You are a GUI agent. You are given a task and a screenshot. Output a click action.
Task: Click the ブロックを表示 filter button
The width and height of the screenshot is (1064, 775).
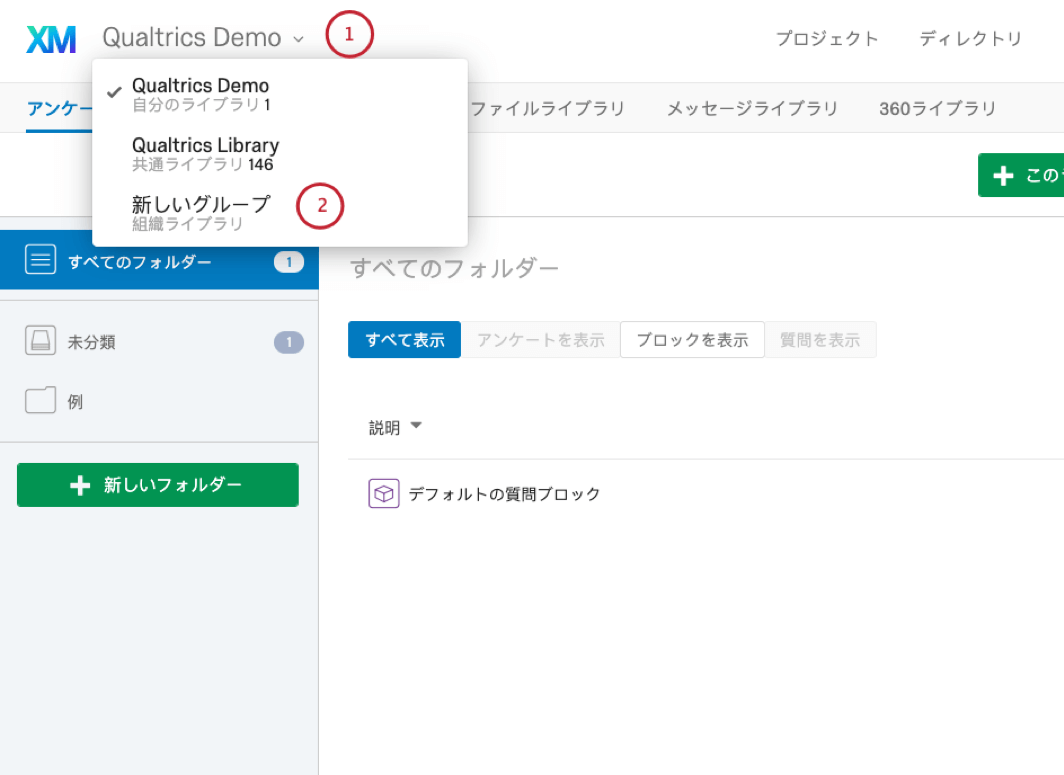[x=692, y=339]
